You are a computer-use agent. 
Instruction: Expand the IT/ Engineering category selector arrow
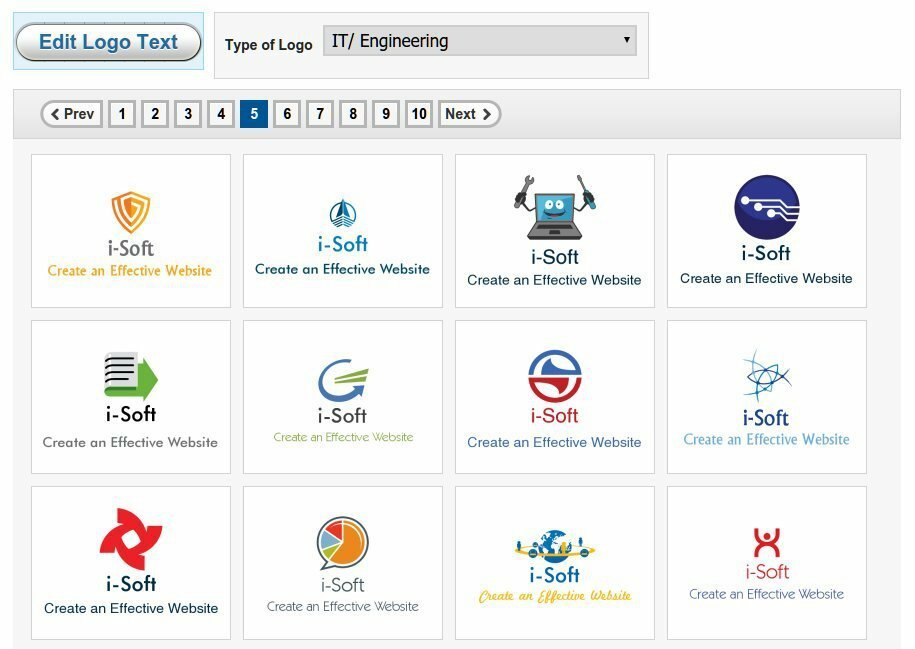pos(626,41)
